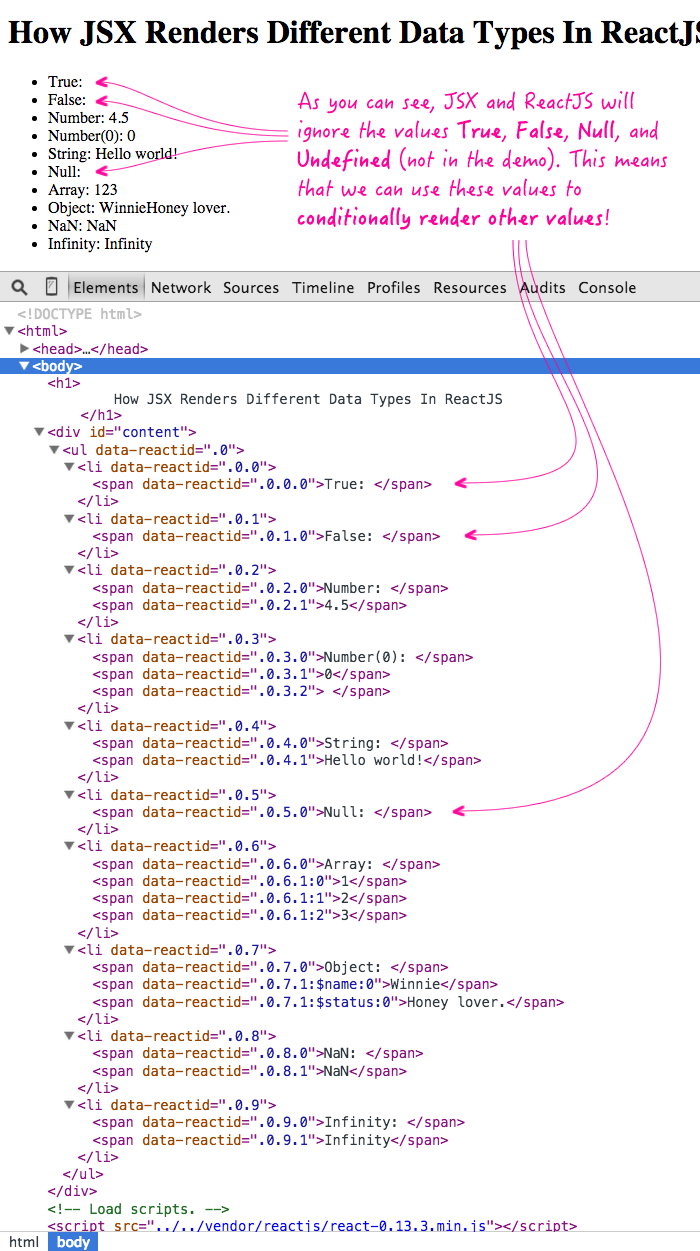The image size is (700, 1251).
Task: Select span $status:0 with Honey lover.
Action: 328,1001
